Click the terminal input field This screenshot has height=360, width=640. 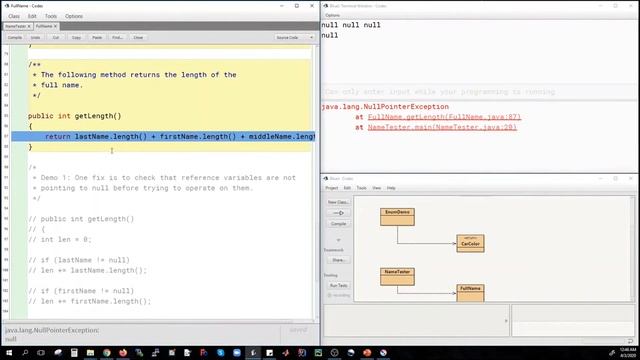click(x=479, y=92)
